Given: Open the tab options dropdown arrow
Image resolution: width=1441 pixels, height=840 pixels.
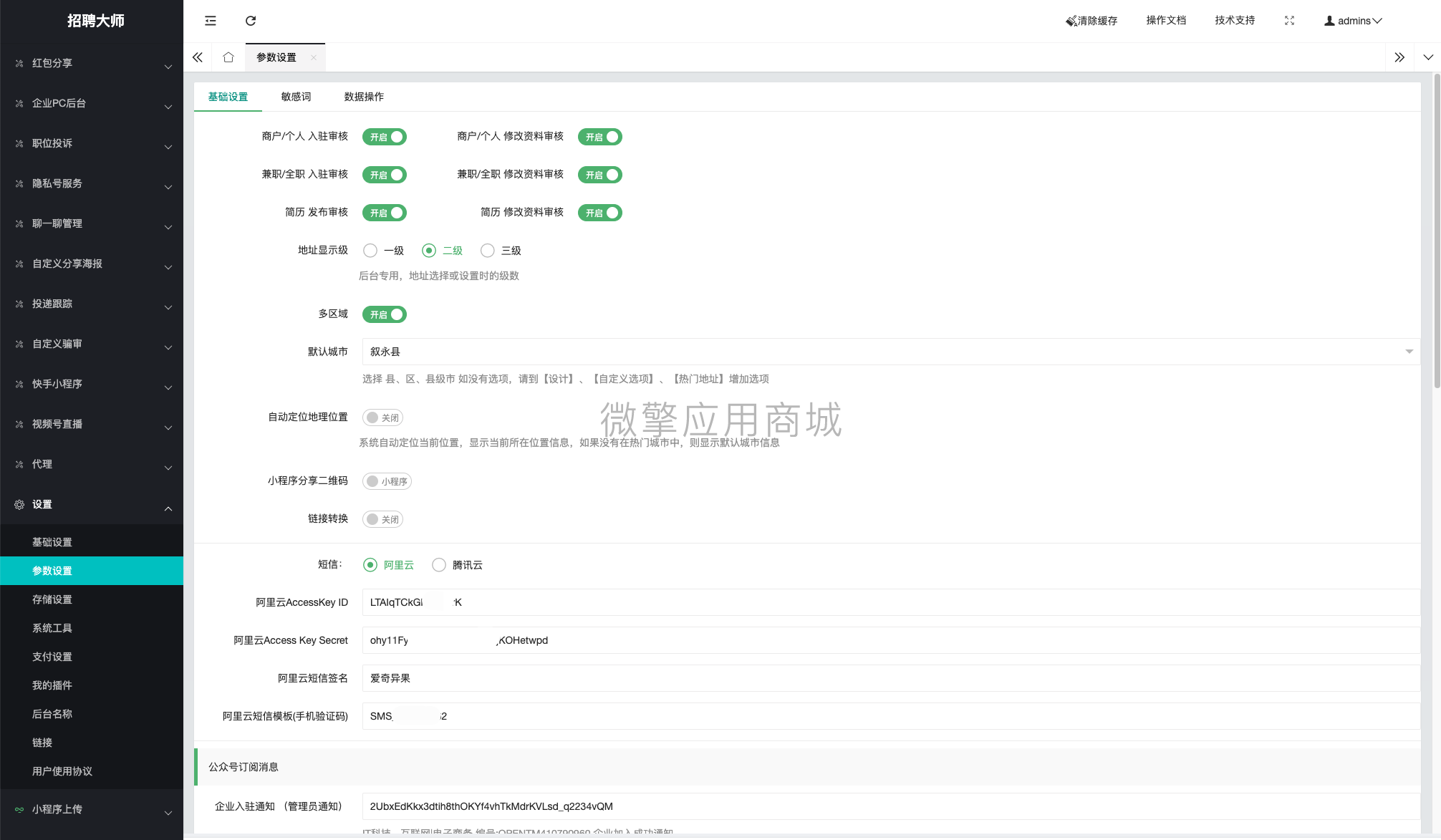Looking at the screenshot, I should click(1428, 57).
